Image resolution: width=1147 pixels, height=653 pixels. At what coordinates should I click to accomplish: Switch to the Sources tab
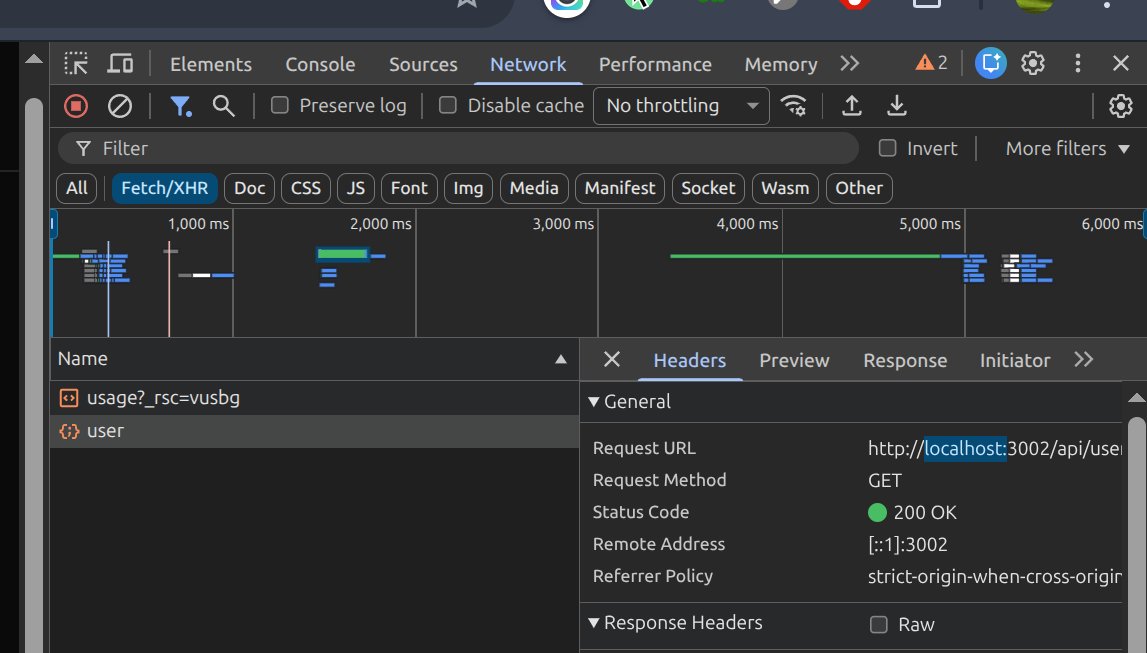tap(423, 64)
